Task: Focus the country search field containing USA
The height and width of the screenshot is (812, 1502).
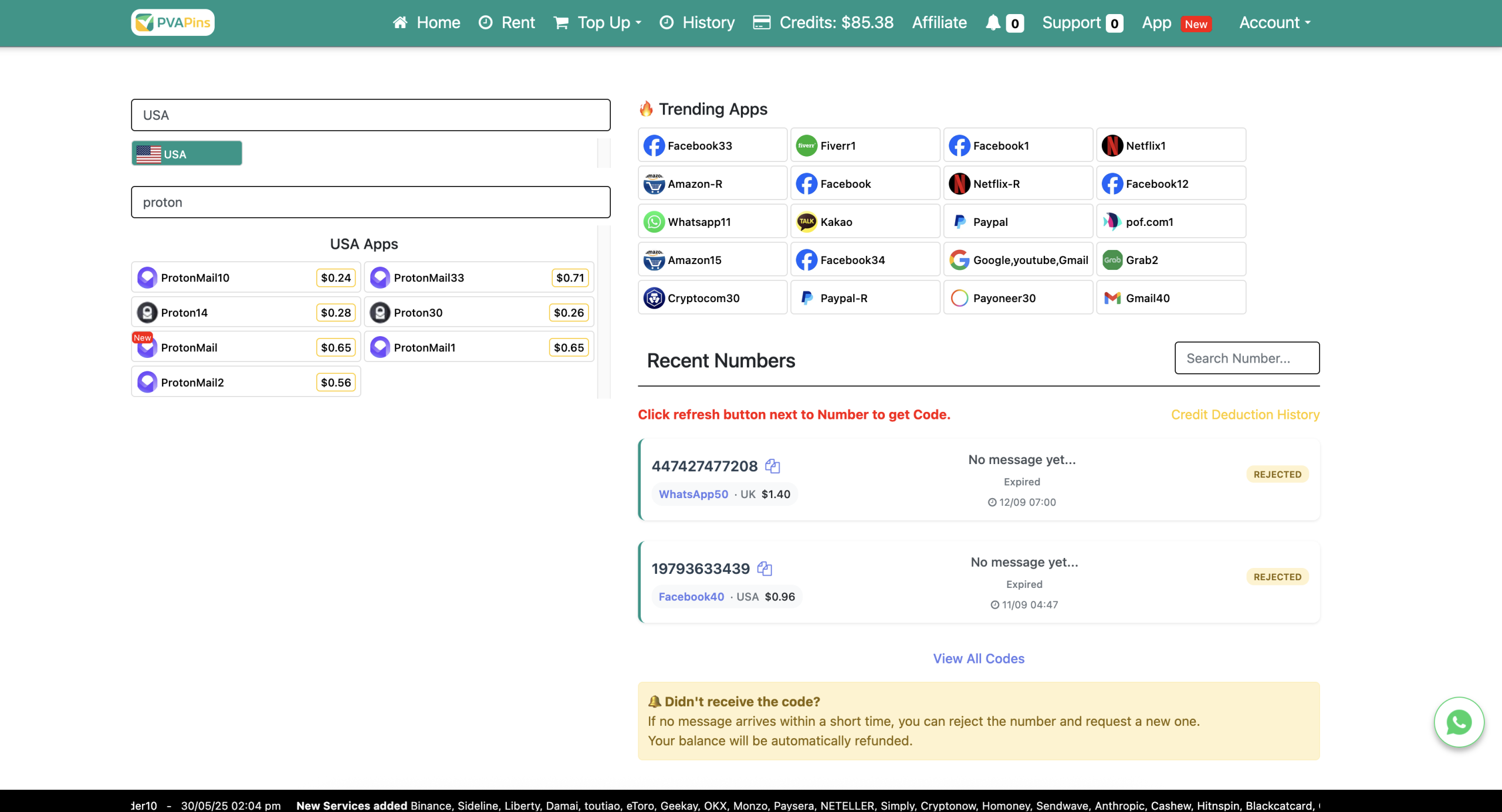Action: coord(371,115)
